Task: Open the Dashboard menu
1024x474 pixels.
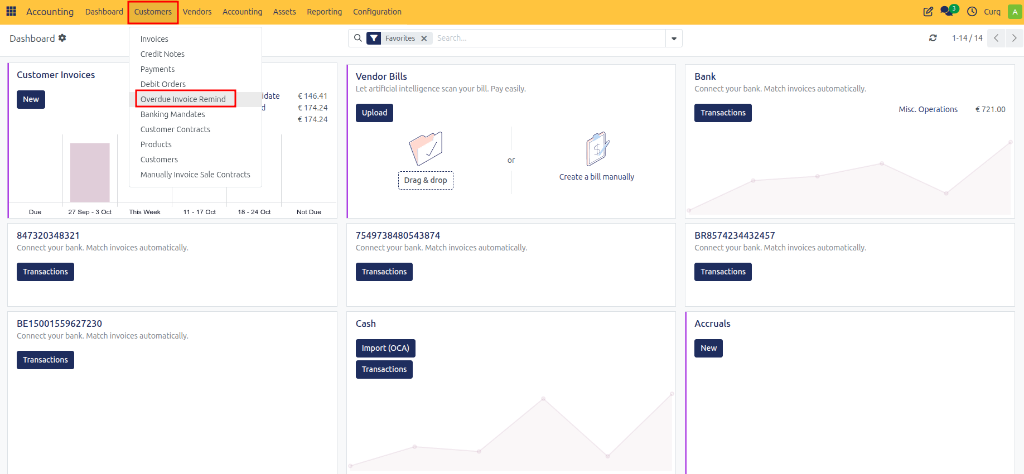Action: [x=104, y=12]
